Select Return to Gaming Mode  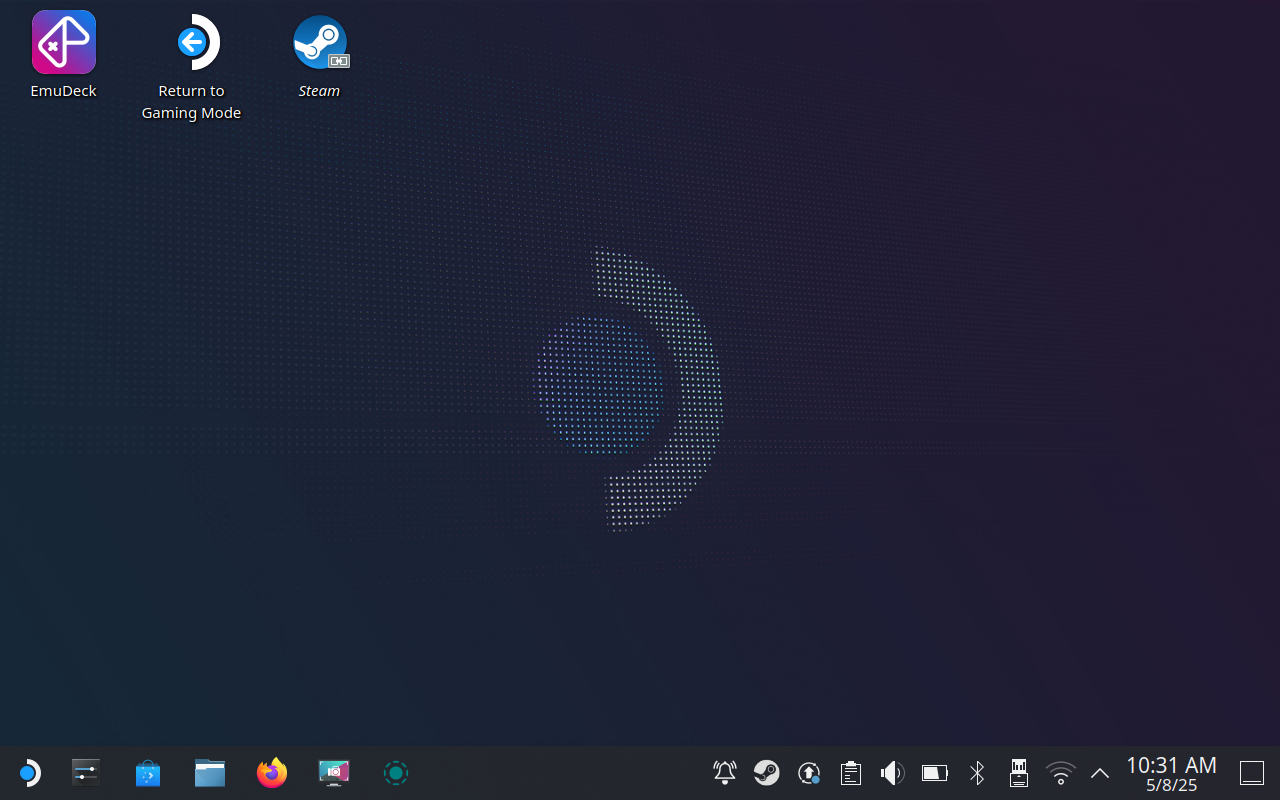click(x=190, y=42)
